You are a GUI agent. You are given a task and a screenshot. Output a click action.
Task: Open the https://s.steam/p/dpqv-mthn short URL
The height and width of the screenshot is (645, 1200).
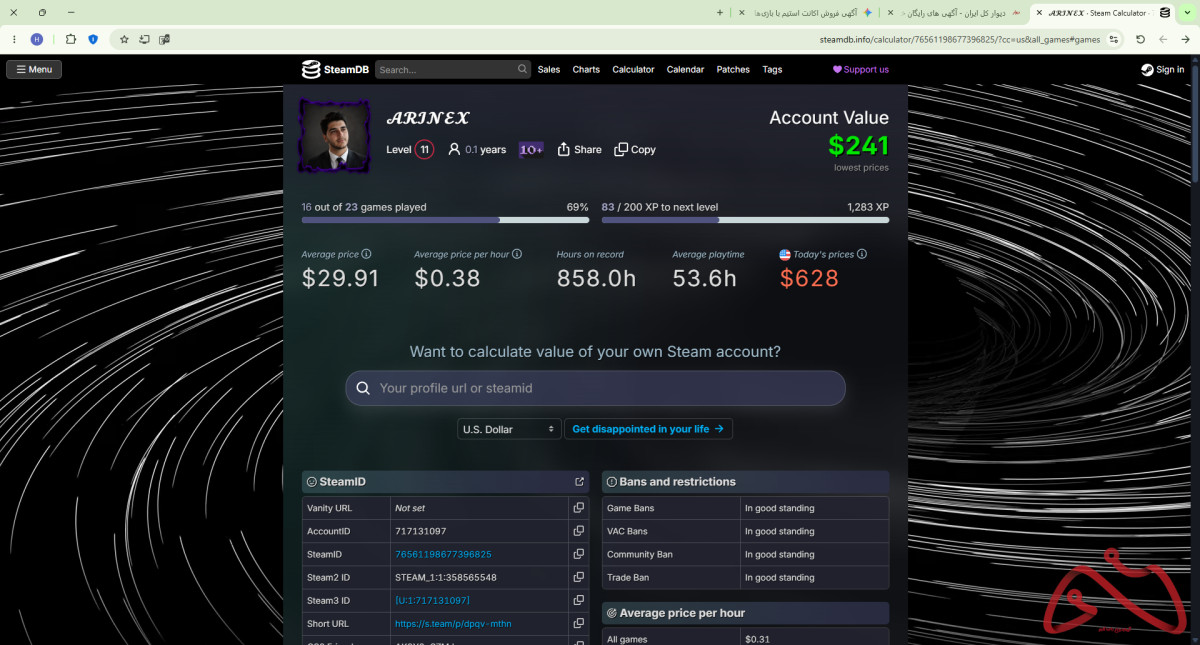coord(453,623)
